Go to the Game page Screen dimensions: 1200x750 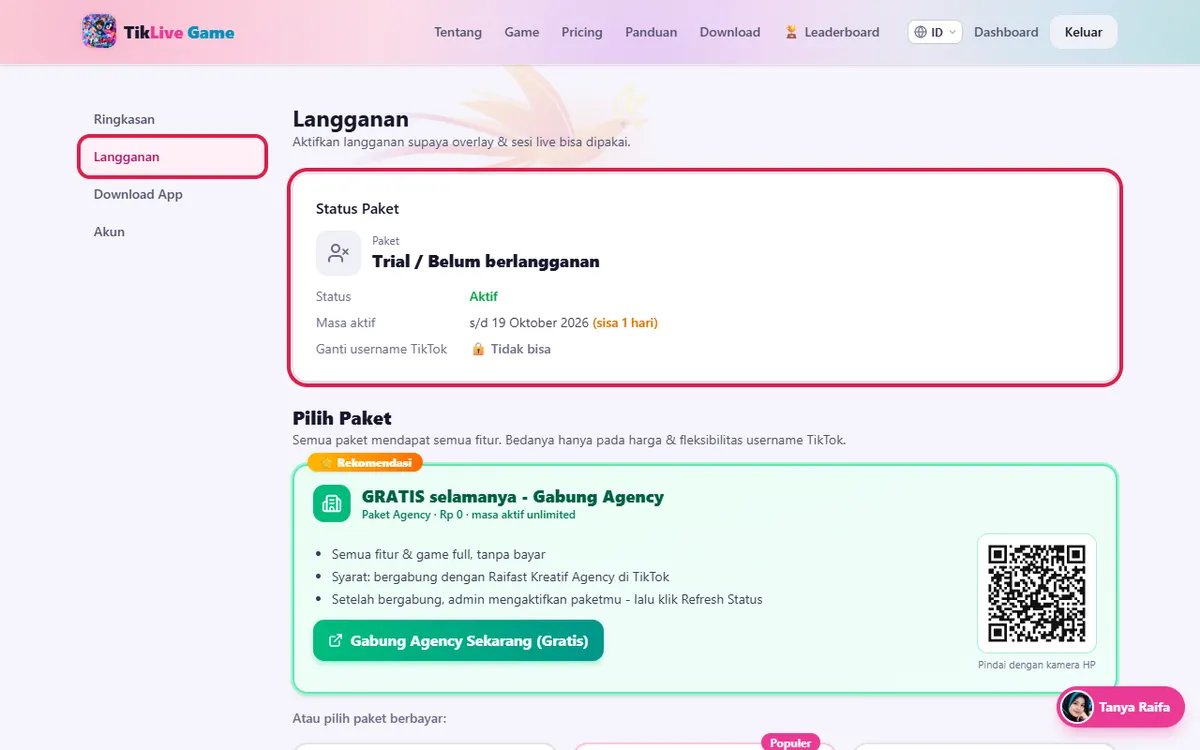pos(522,32)
